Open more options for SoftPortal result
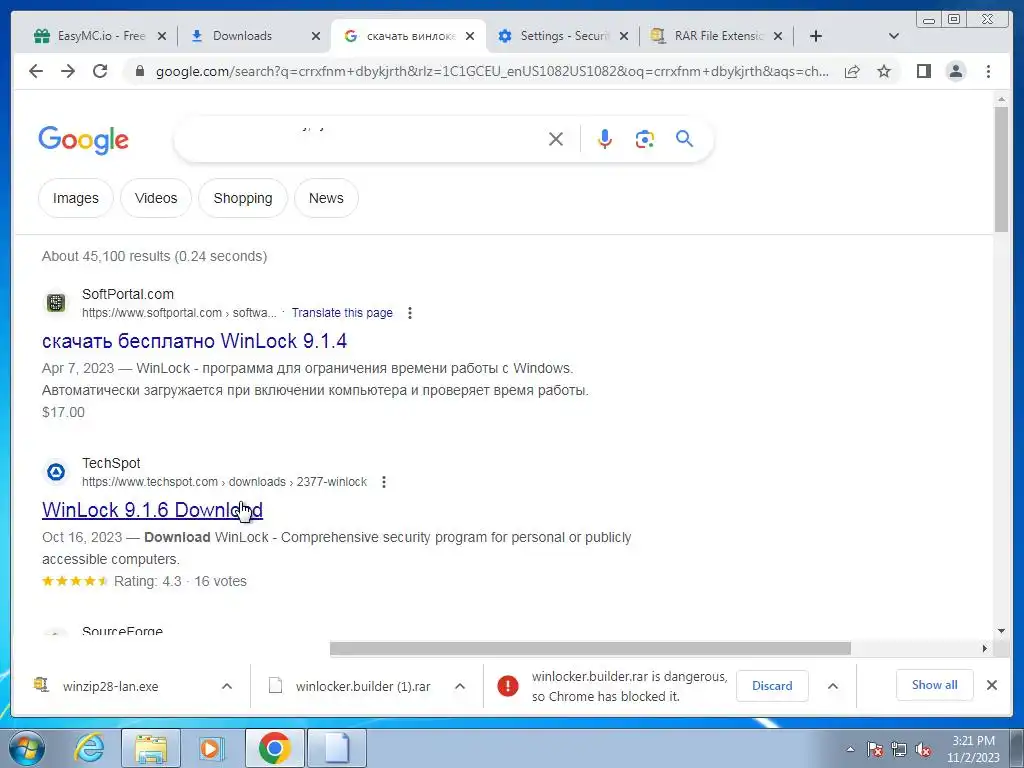The width and height of the screenshot is (1024, 768). click(x=409, y=313)
